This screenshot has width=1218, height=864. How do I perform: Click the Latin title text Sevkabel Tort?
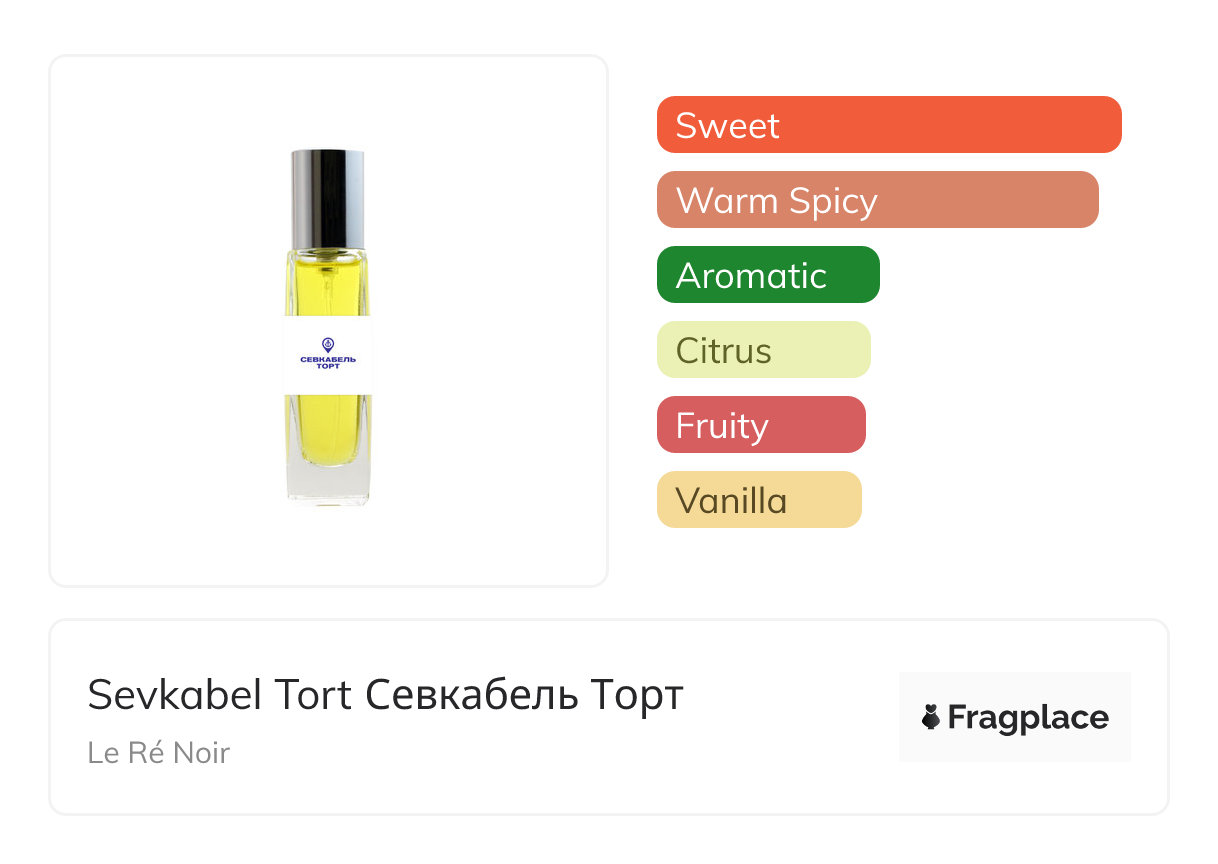(220, 695)
